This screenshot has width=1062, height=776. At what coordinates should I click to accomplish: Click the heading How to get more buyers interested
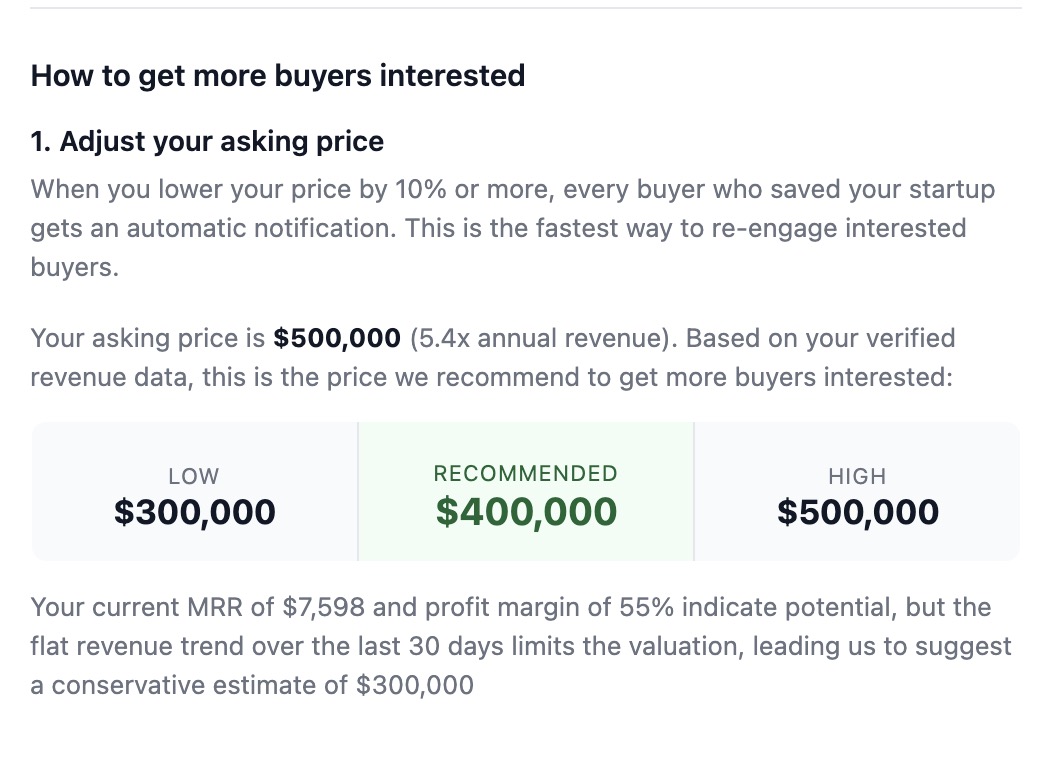pos(278,75)
